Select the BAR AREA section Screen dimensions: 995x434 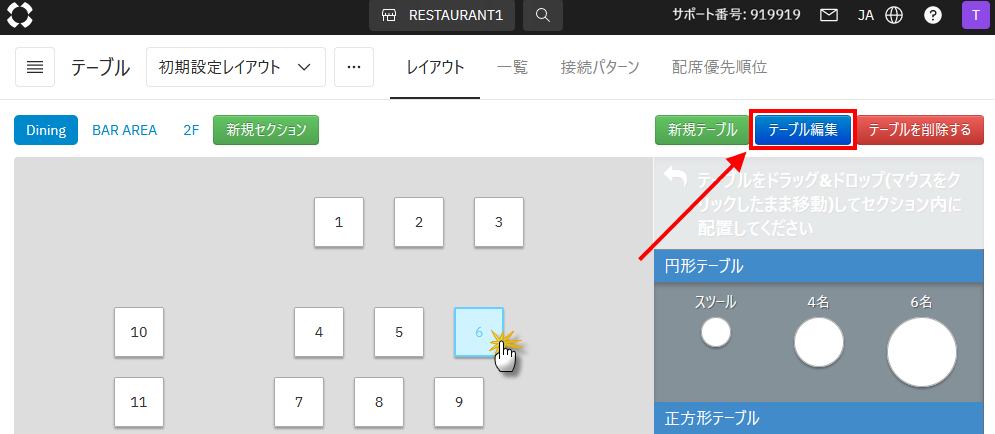pyautogui.click(x=124, y=130)
